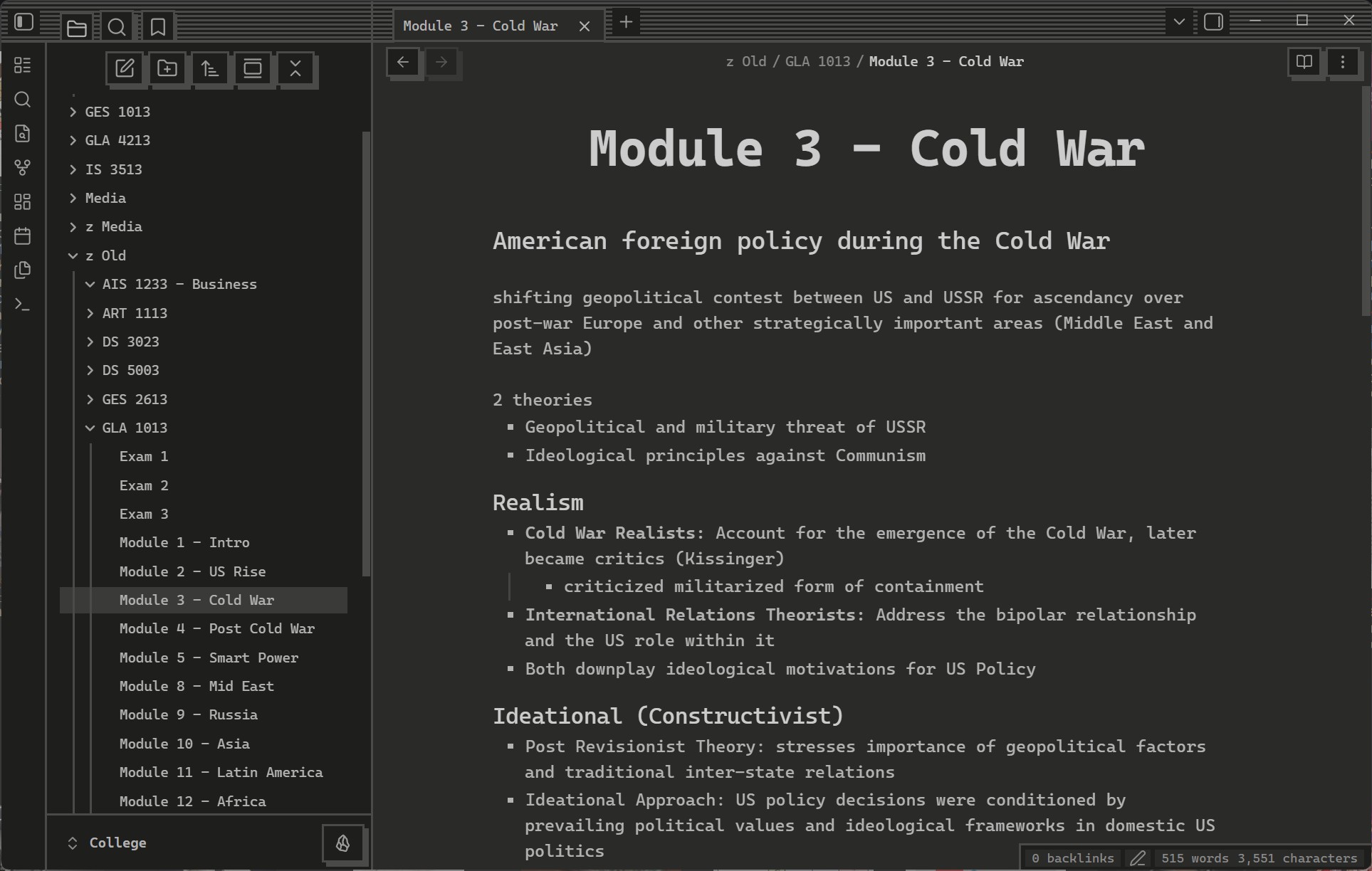Navigate back to the previous note
This screenshot has height=871, width=1372.
click(403, 62)
